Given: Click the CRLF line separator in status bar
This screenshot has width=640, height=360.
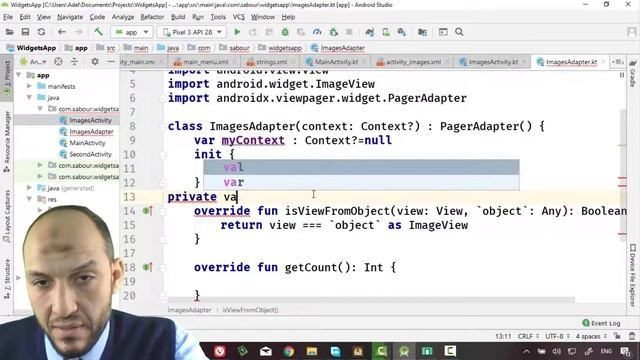Looking at the screenshot, I should (x=528, y=336).
